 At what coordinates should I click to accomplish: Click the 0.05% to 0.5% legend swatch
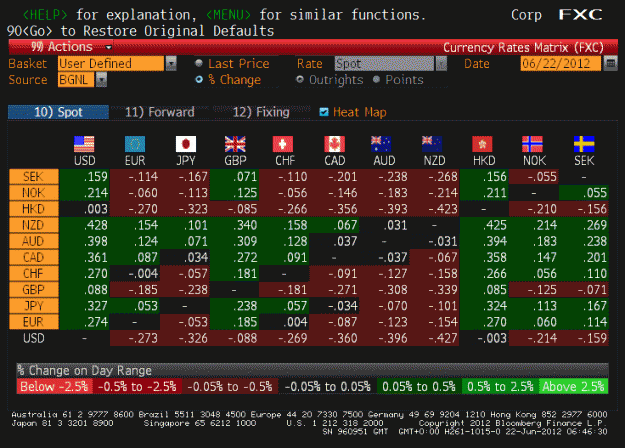pyautogui.click(x=419, y=386)
